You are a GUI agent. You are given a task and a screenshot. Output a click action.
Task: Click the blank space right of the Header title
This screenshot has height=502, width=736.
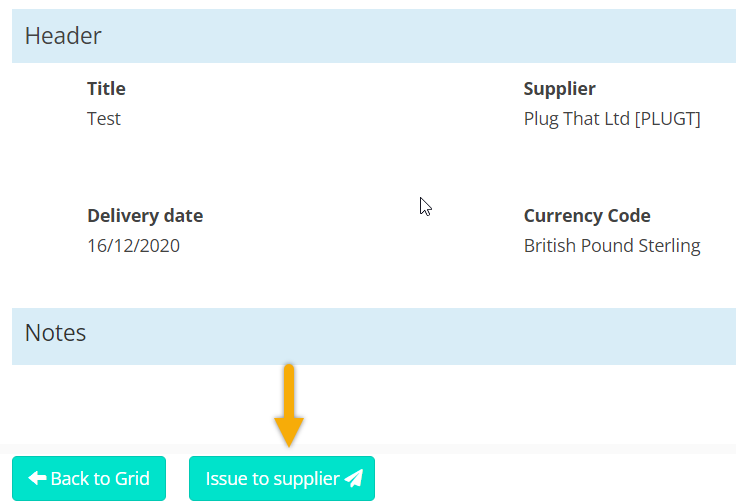coord(418,36)
